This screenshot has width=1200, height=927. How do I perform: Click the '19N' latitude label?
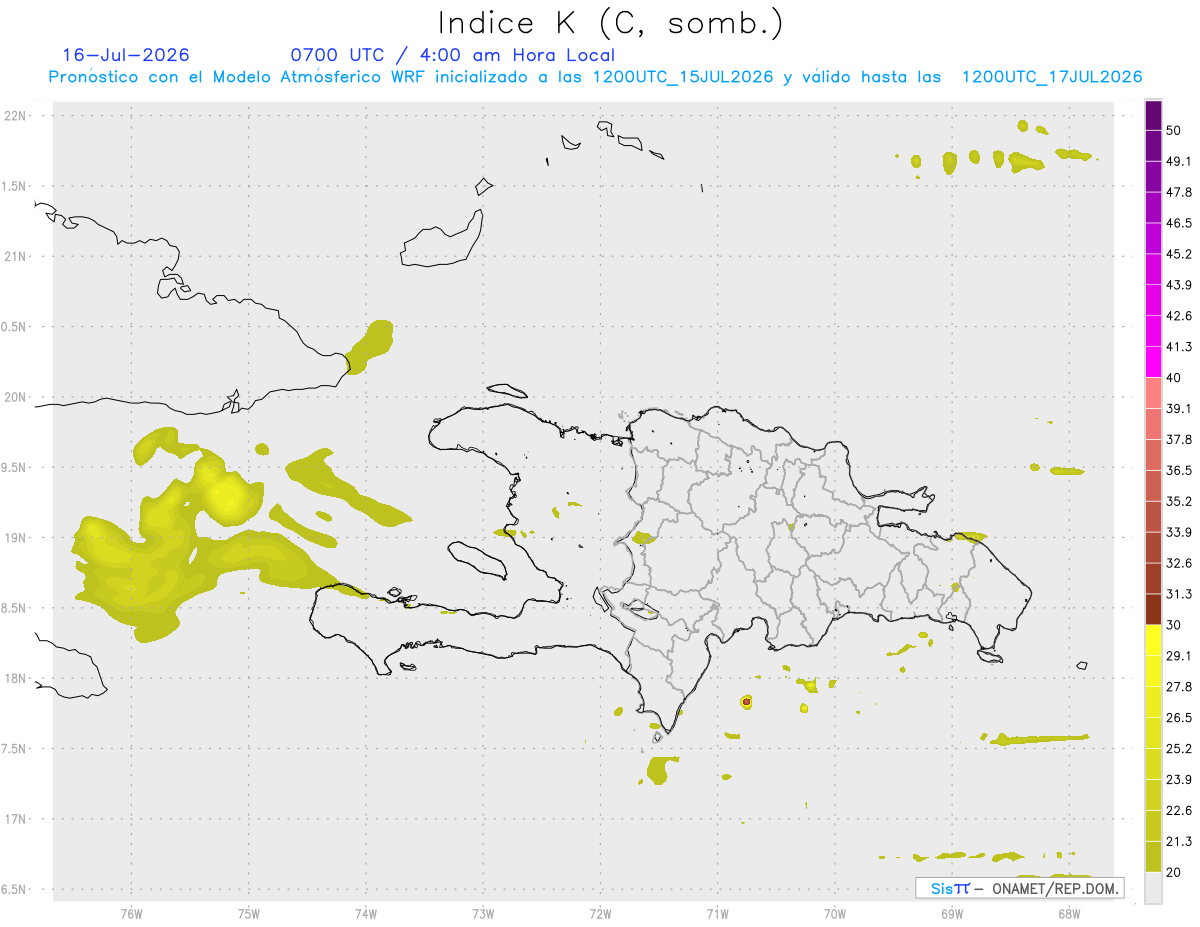coord(14,537)
